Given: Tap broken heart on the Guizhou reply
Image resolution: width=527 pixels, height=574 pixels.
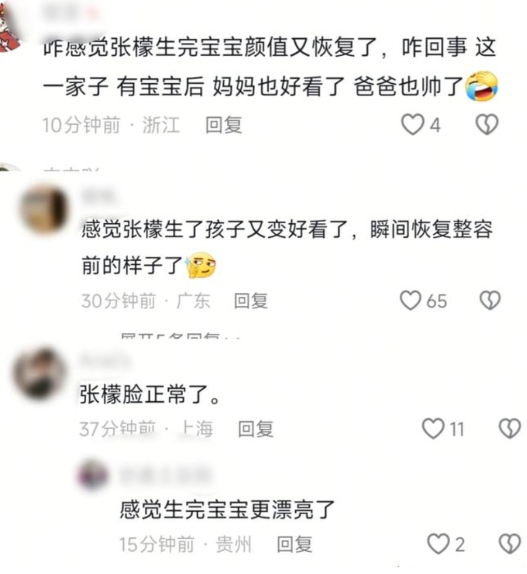Looking at the screenshot, I should (x=510, y=544).
